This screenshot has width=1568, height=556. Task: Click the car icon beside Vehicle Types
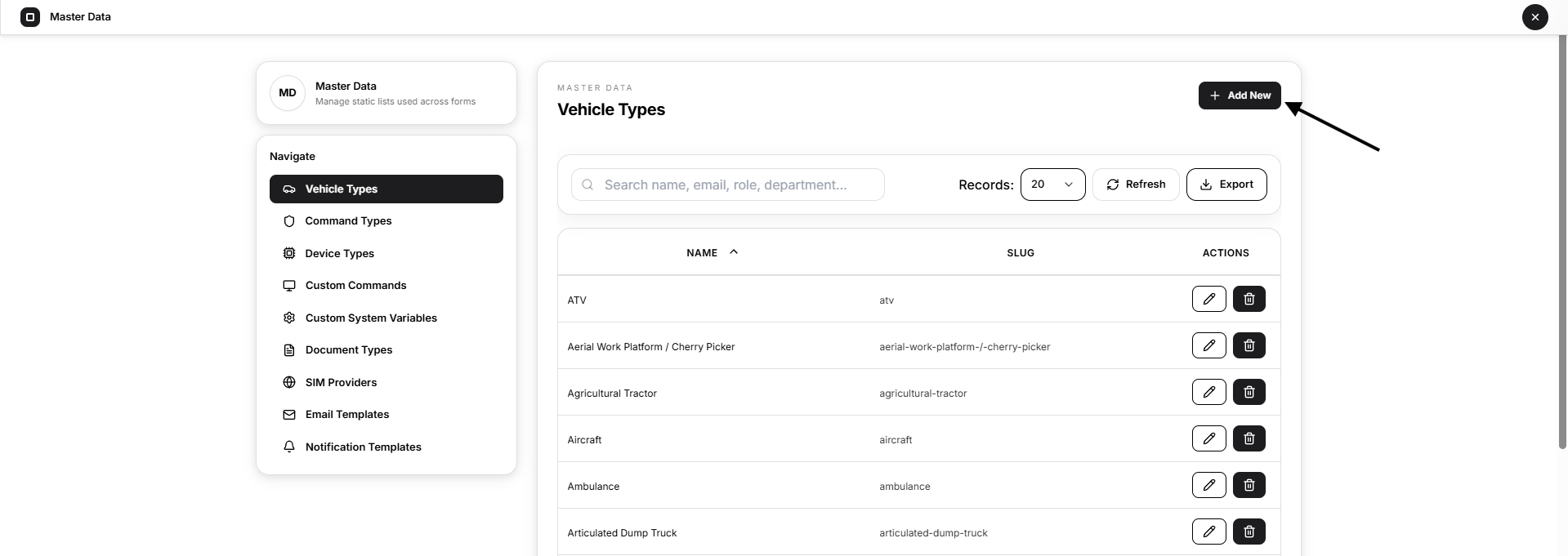coord(289,189)
